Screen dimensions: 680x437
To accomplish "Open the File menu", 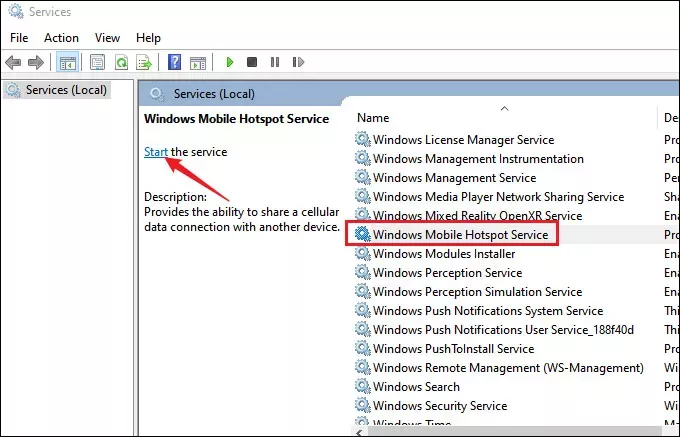I will 19,38.
